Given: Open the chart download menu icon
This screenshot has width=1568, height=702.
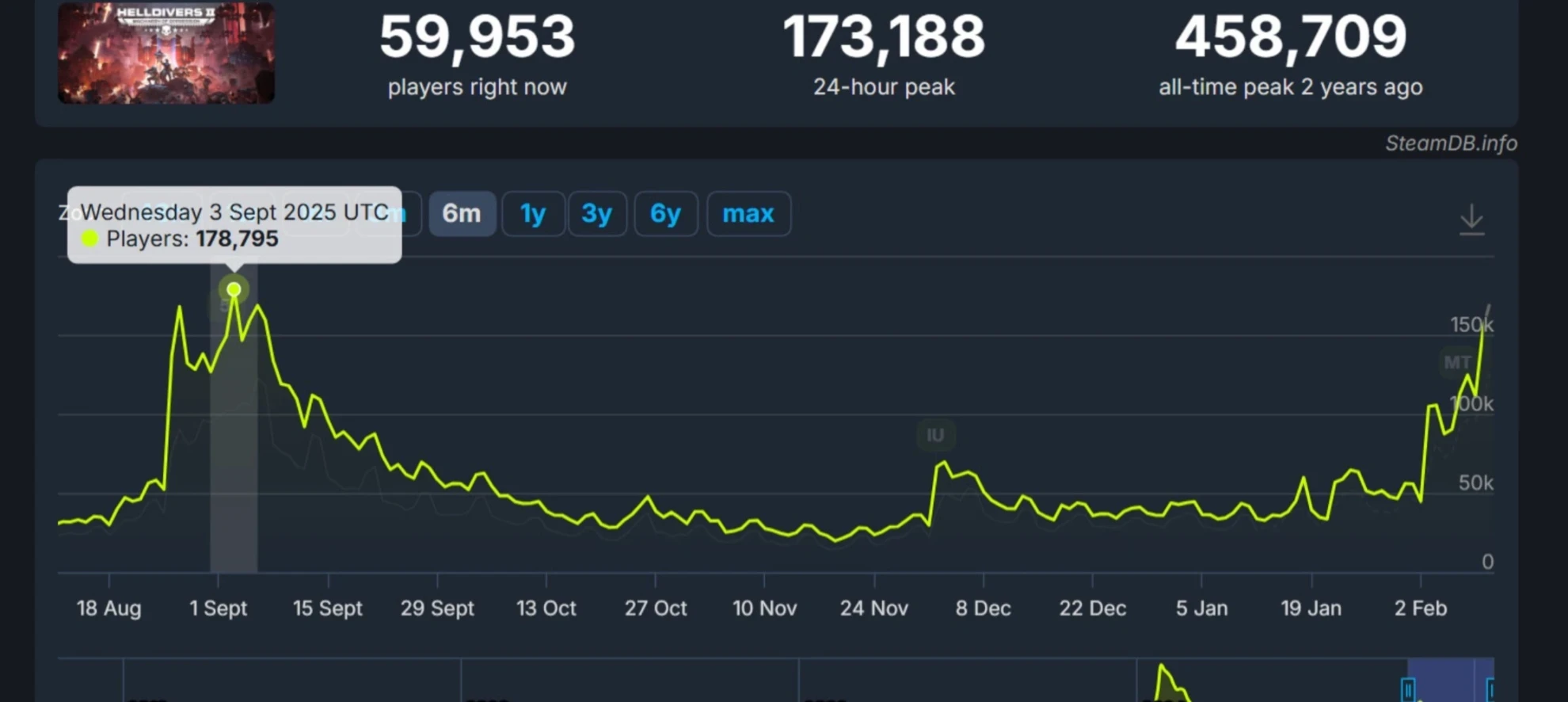Looking at the screenshot, I should click(1471, 219).
